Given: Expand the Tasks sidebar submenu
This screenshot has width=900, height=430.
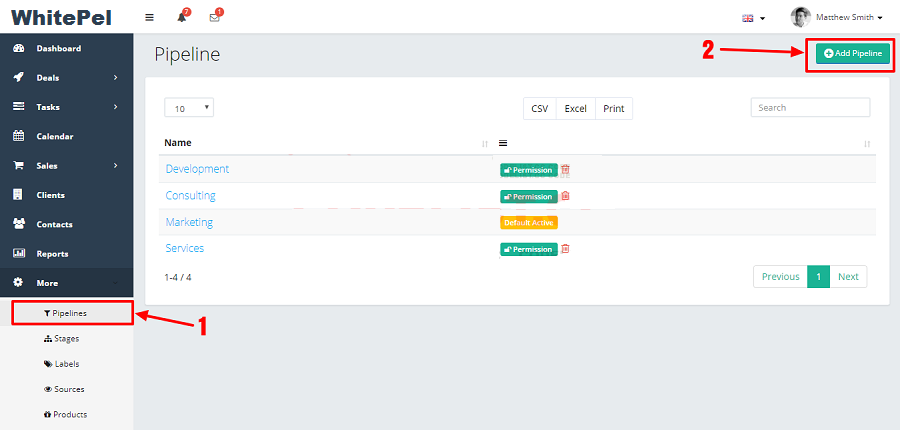Looking at the screenshot, I should (66, 107).
